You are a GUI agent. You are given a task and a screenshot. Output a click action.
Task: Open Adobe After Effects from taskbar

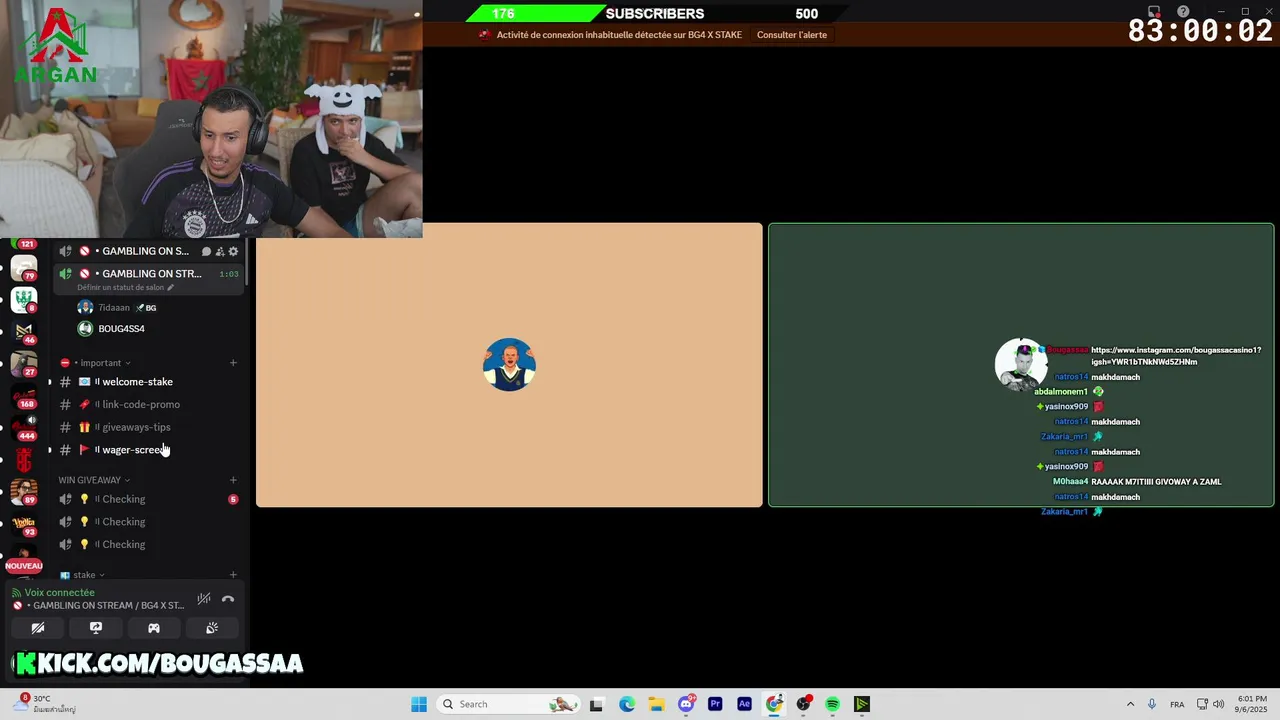coord(744,704)
